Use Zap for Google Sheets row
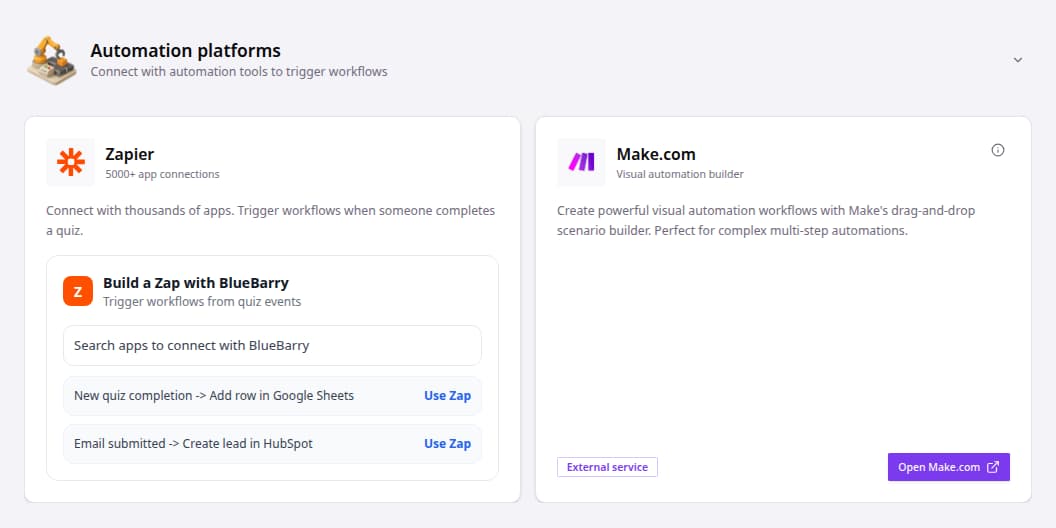The width and height of the screenshot is (1056, 528). (x=447, y=396)
